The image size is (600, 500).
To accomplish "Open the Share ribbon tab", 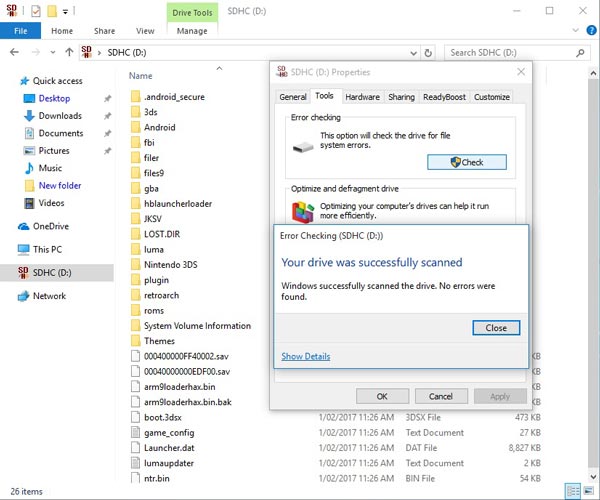I will point(104,31).
